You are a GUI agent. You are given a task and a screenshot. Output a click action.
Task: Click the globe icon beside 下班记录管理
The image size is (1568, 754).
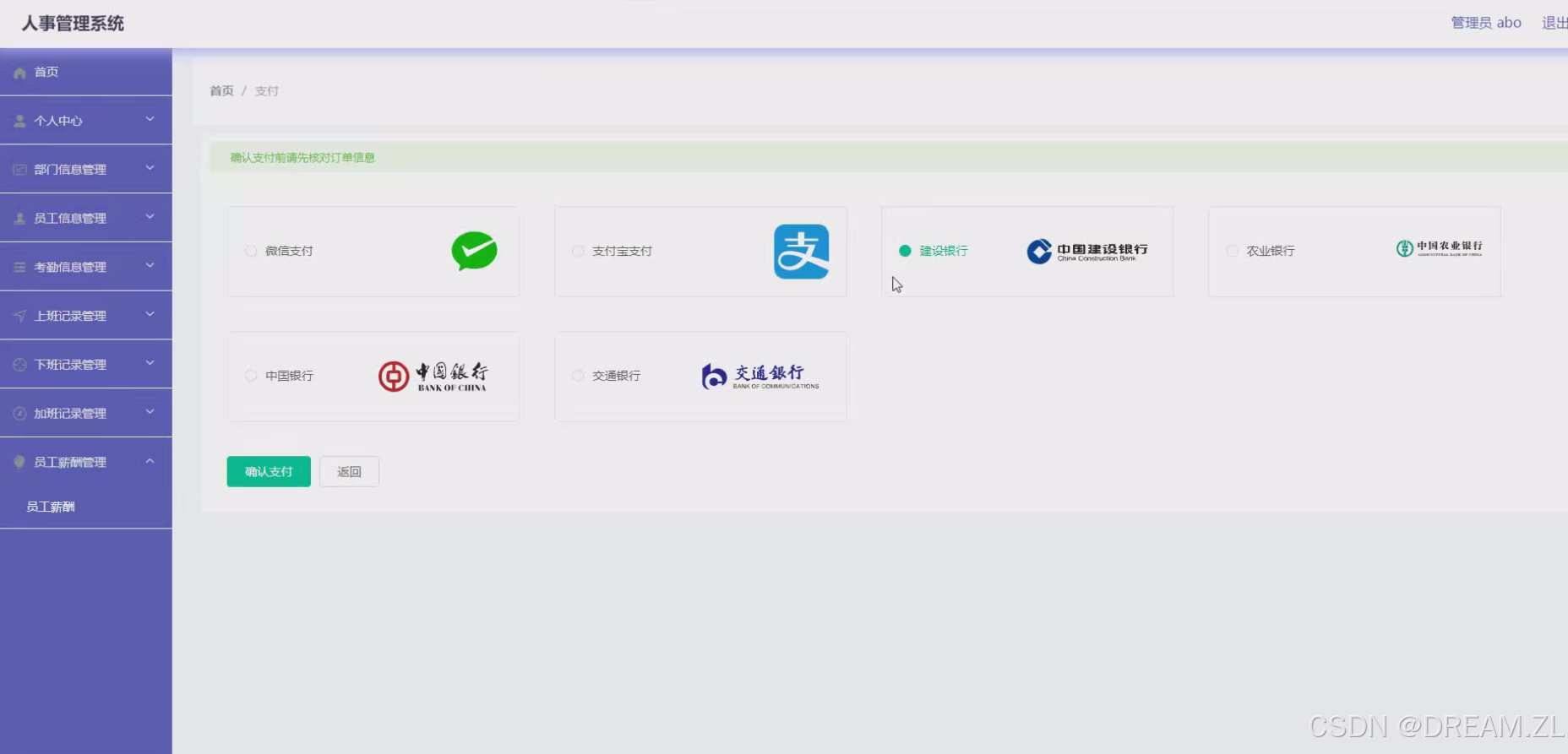pos(19,365)
